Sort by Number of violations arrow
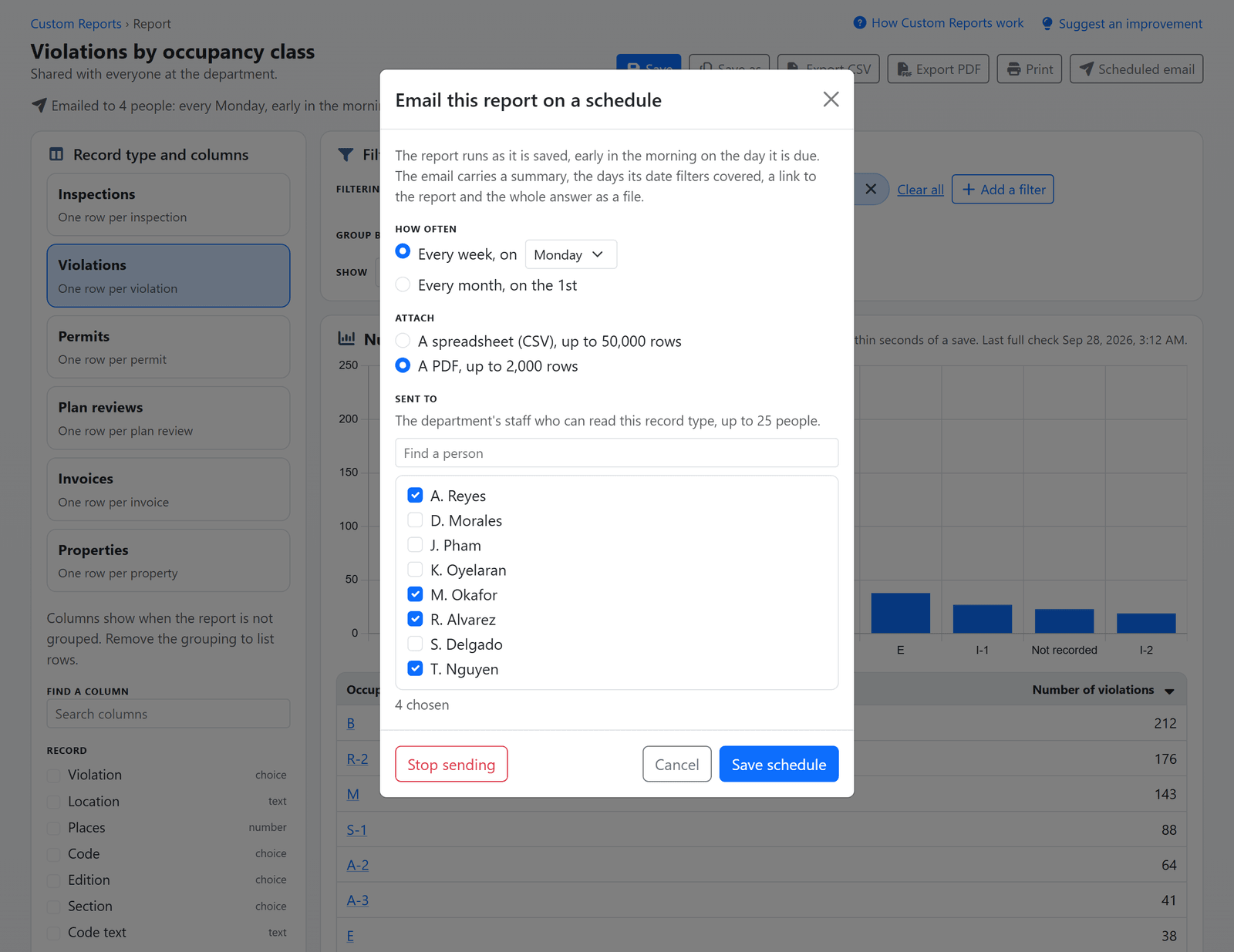Viewport: 1234px width, 952px height. (x=1169, y=691)
